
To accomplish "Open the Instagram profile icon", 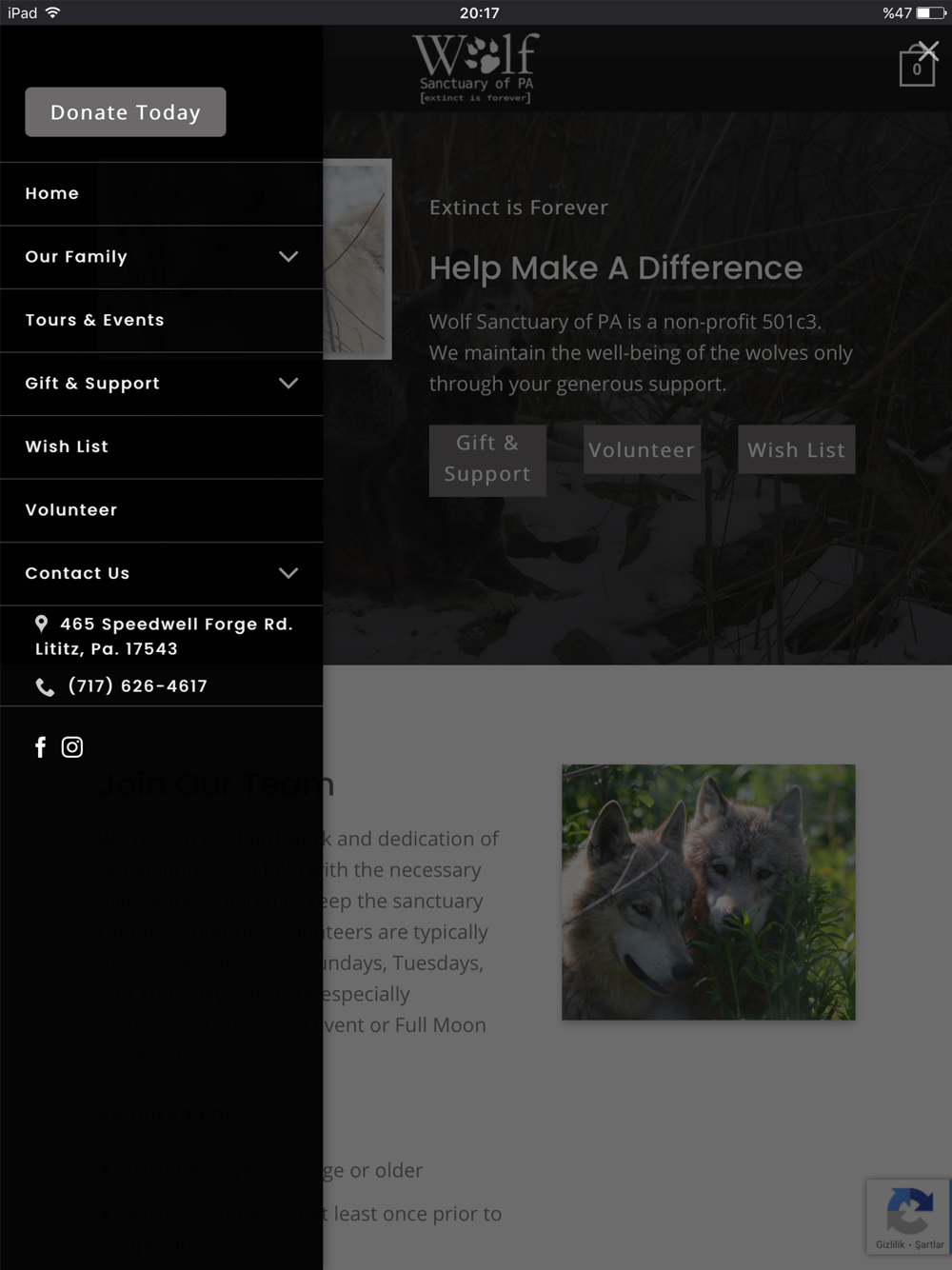I will tap(72, 747).
